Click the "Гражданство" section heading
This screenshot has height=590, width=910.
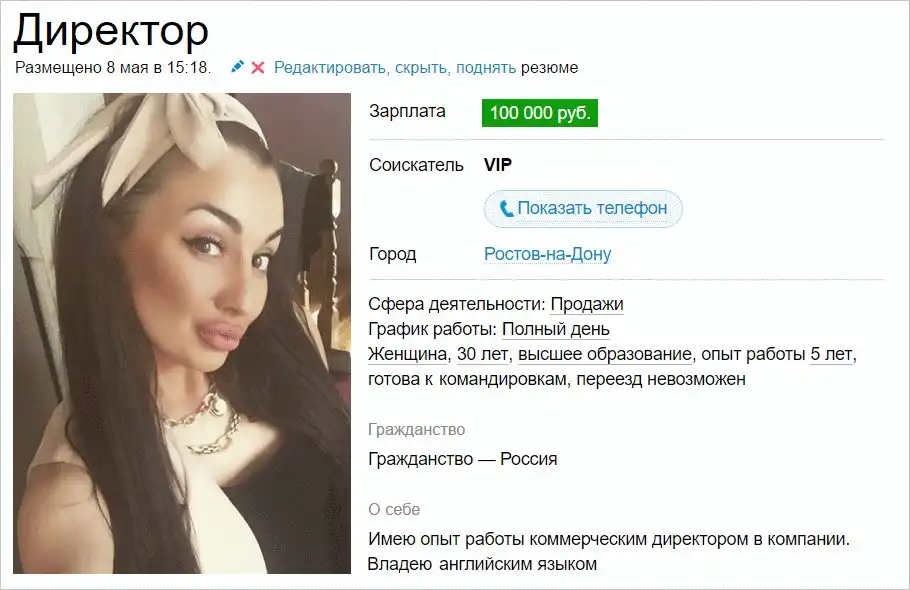(417, 430)
